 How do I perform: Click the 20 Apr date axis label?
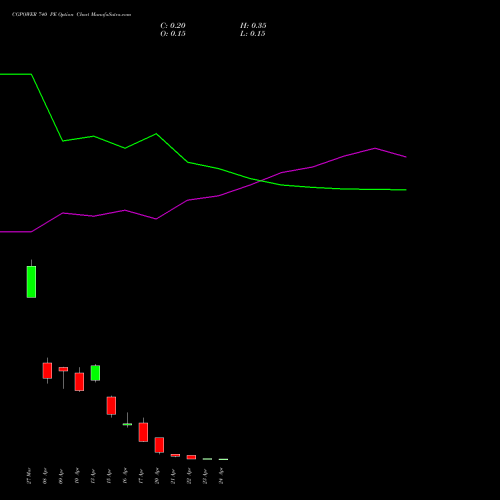pos(157,476)
